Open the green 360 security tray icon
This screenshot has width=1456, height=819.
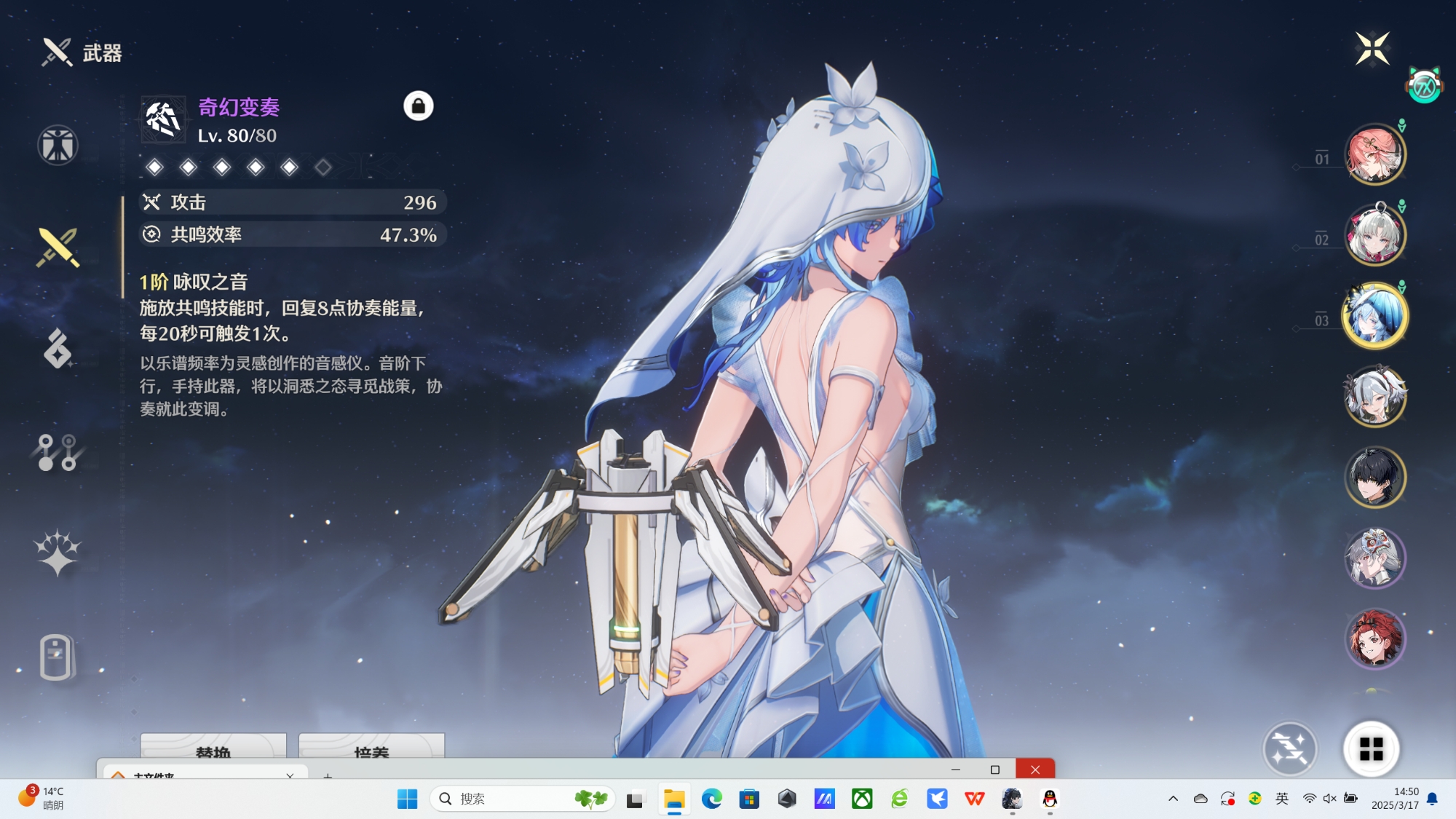click(x=1255, y=799)
